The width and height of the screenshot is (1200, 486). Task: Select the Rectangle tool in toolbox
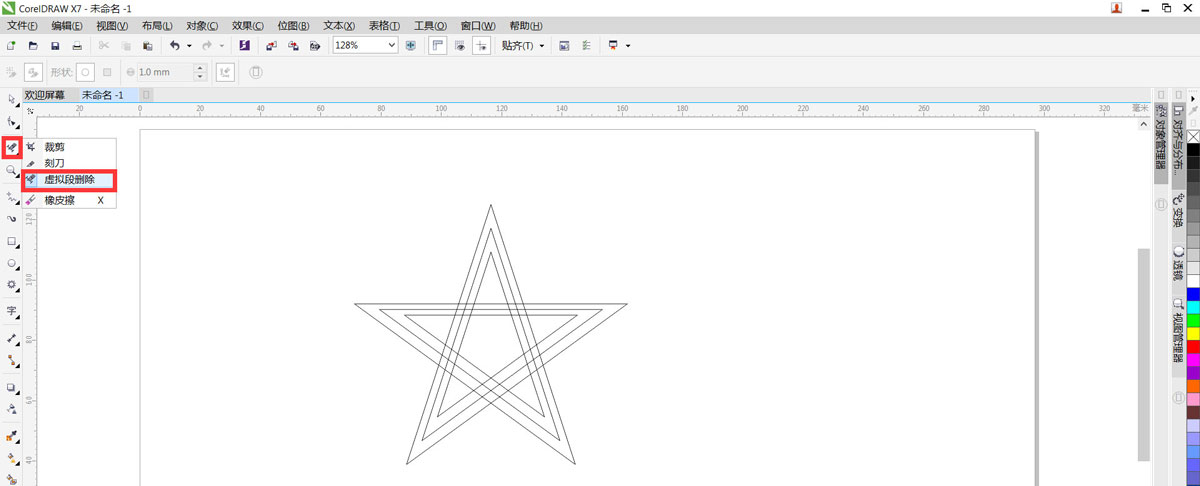11,242
